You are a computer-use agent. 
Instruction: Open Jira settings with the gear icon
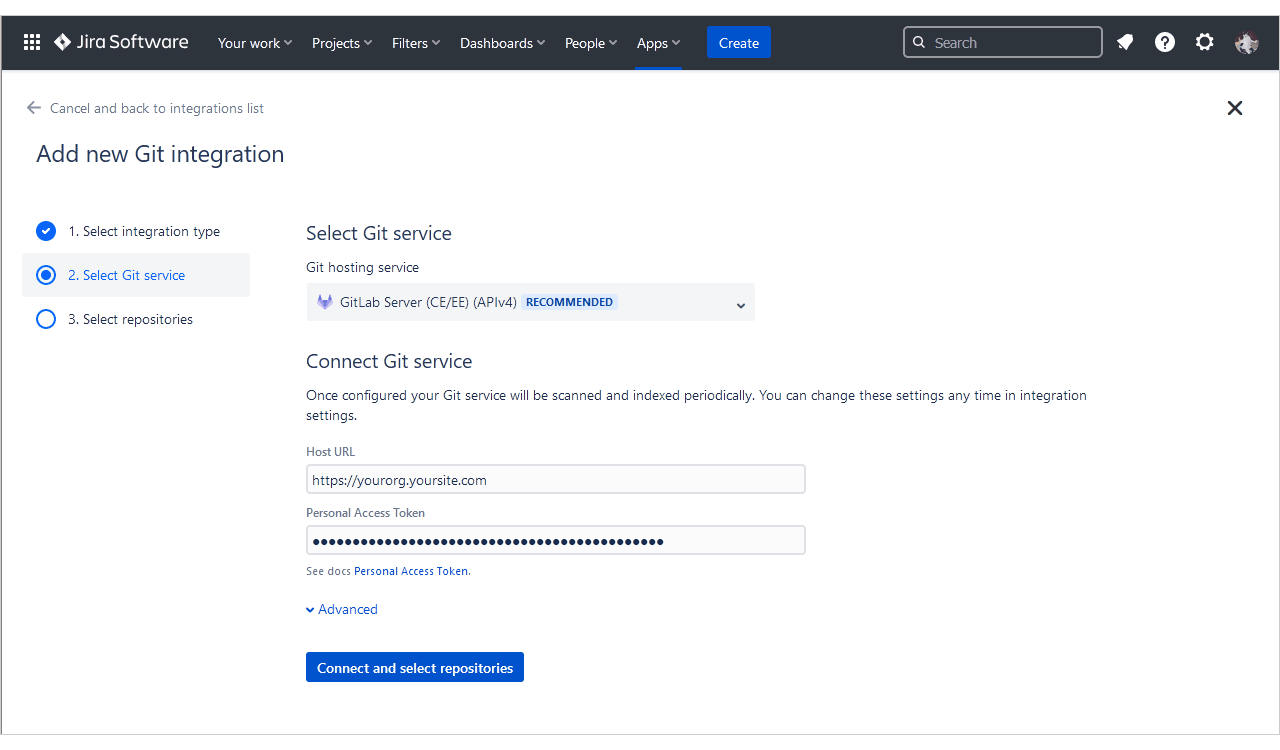tap(1204, 42)
